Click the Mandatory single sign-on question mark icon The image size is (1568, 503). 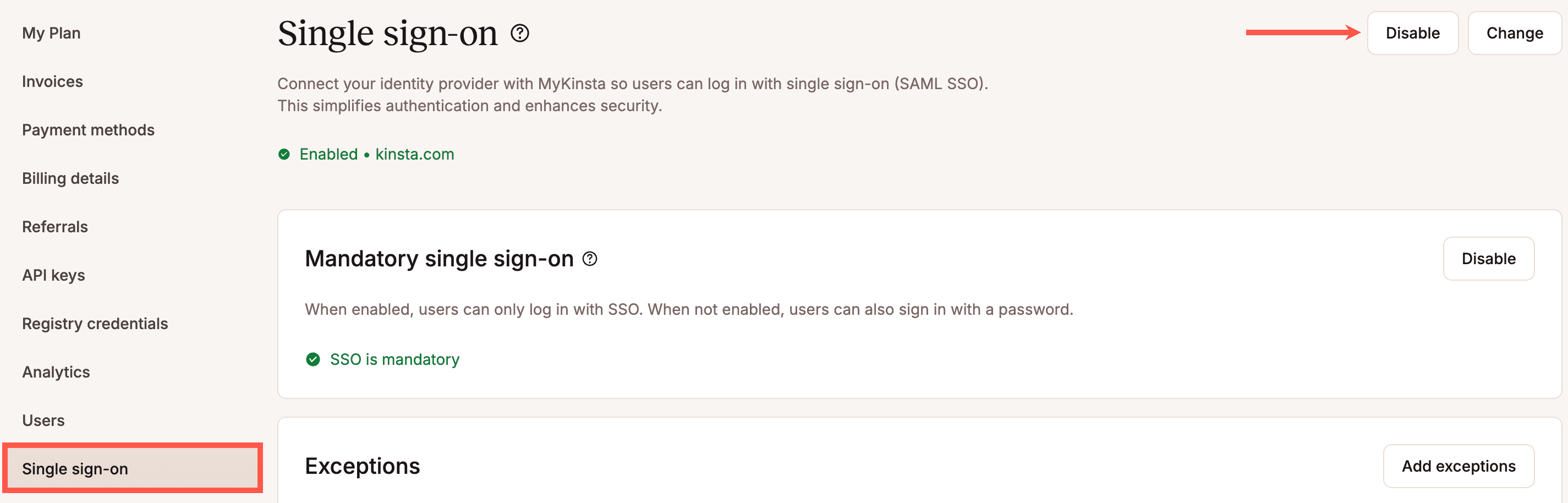pos(590,259)
